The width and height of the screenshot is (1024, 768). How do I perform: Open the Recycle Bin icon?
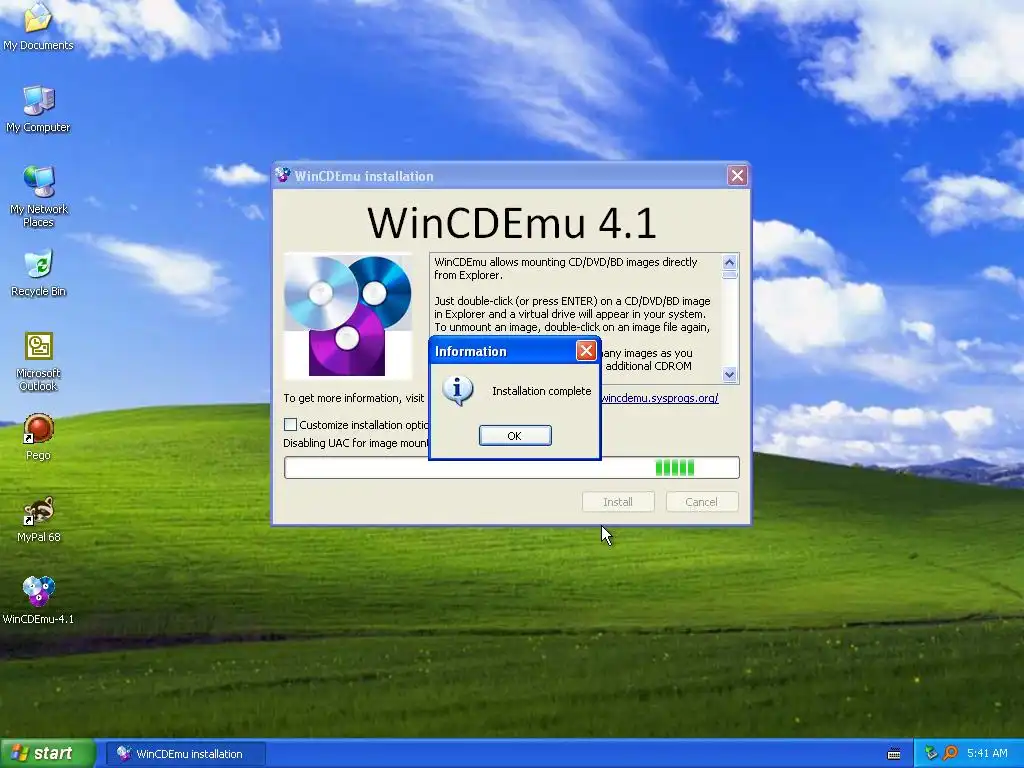point(39,273)
